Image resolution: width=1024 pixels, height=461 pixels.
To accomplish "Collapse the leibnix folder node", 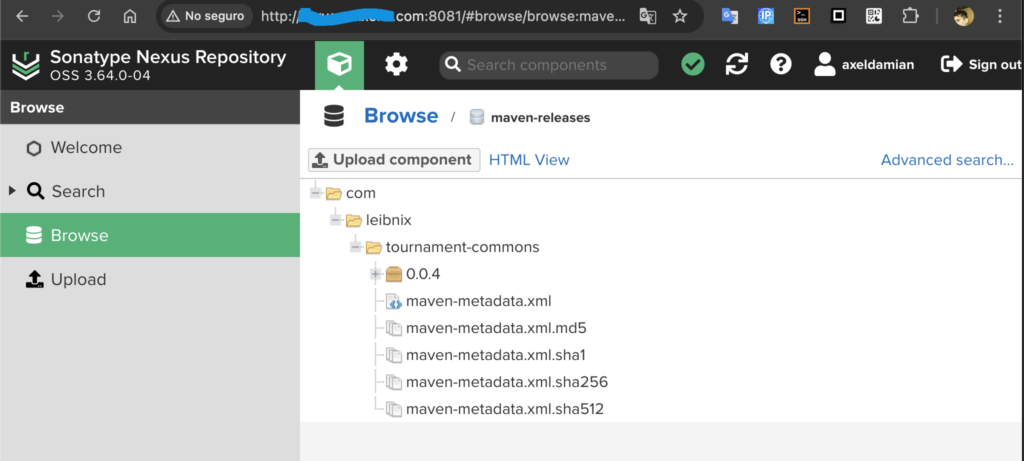I will click(x=336, y=219).
